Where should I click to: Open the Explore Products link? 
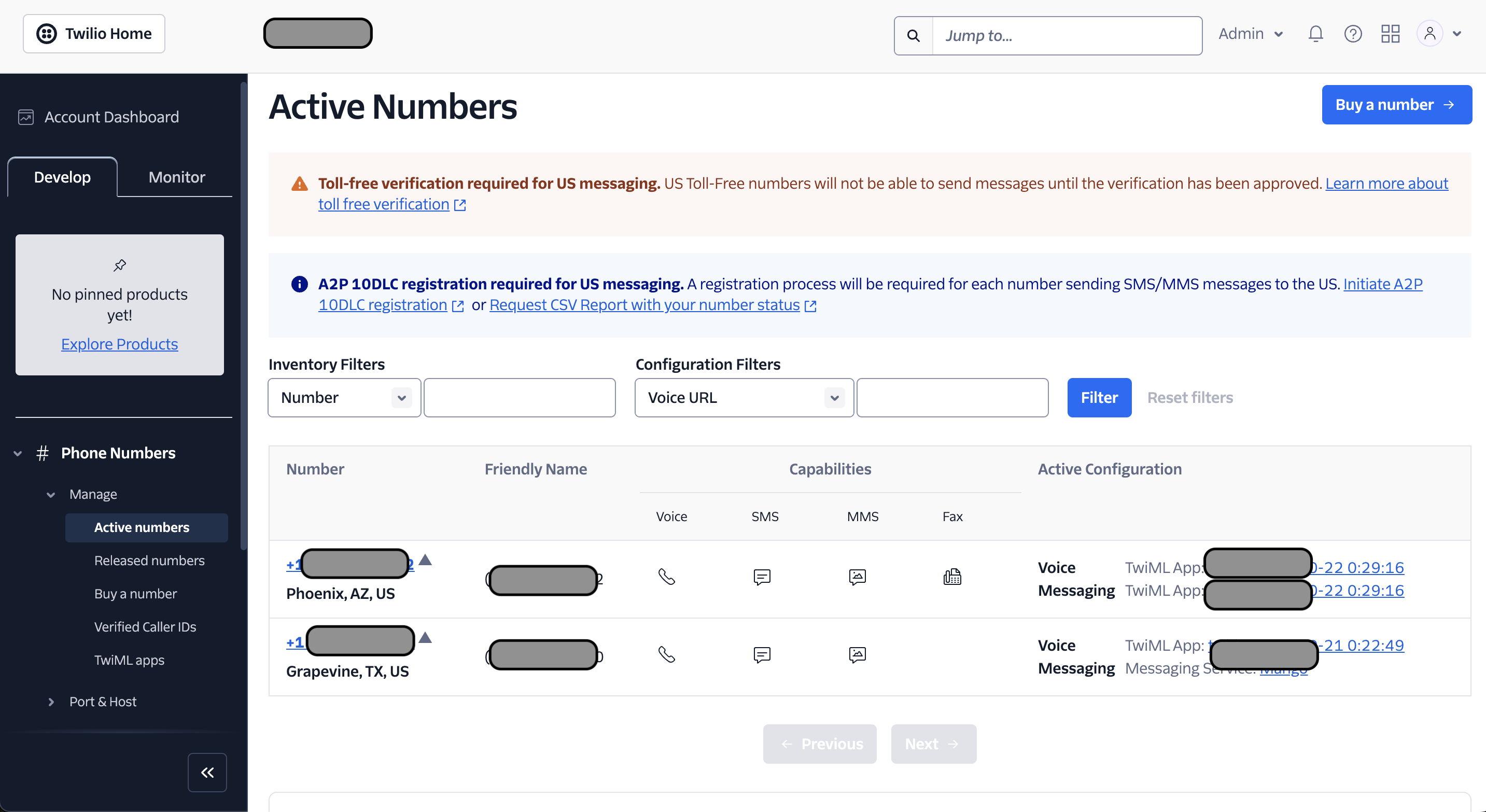(119, 344)
